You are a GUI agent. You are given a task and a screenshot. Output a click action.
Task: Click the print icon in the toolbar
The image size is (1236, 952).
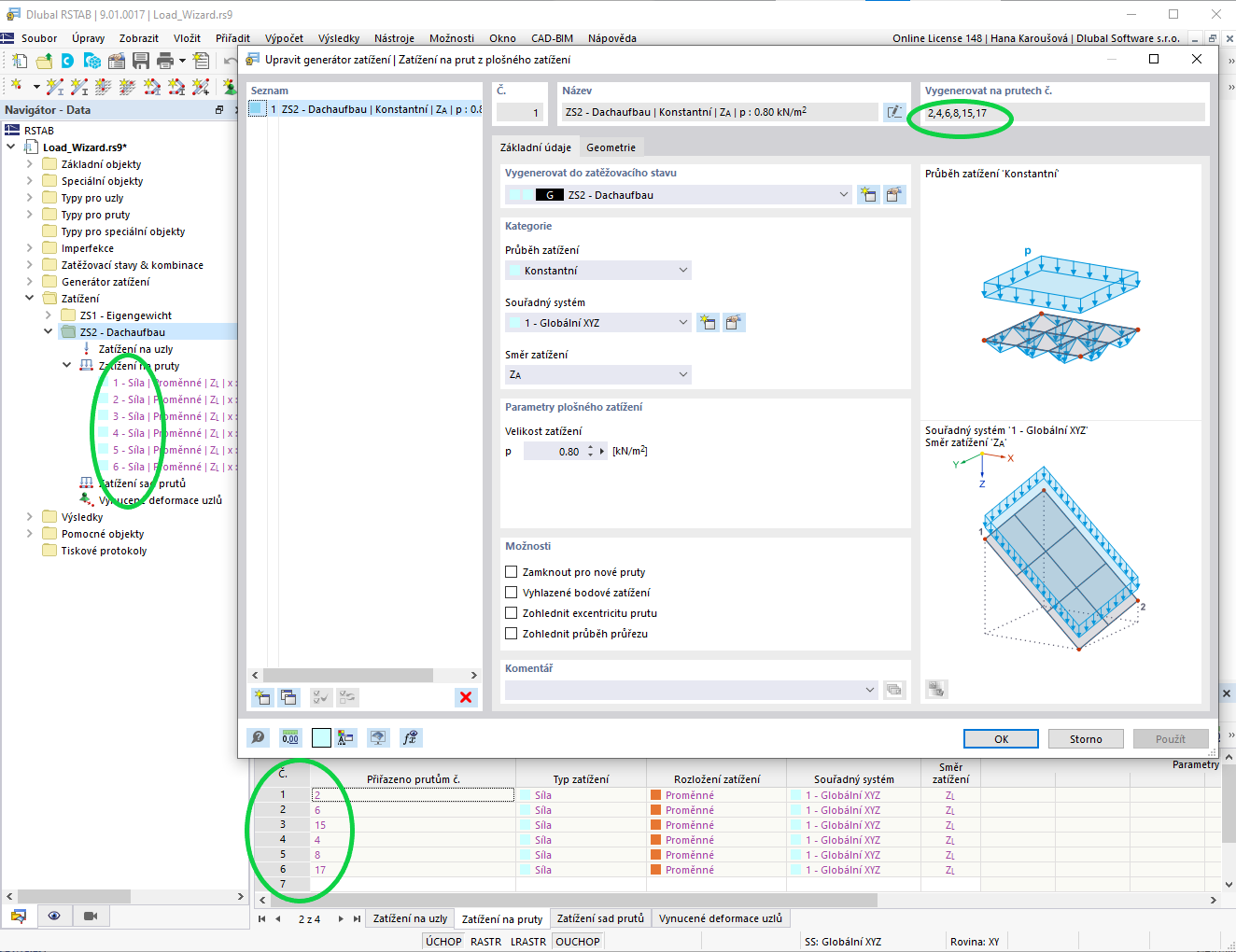165,61
